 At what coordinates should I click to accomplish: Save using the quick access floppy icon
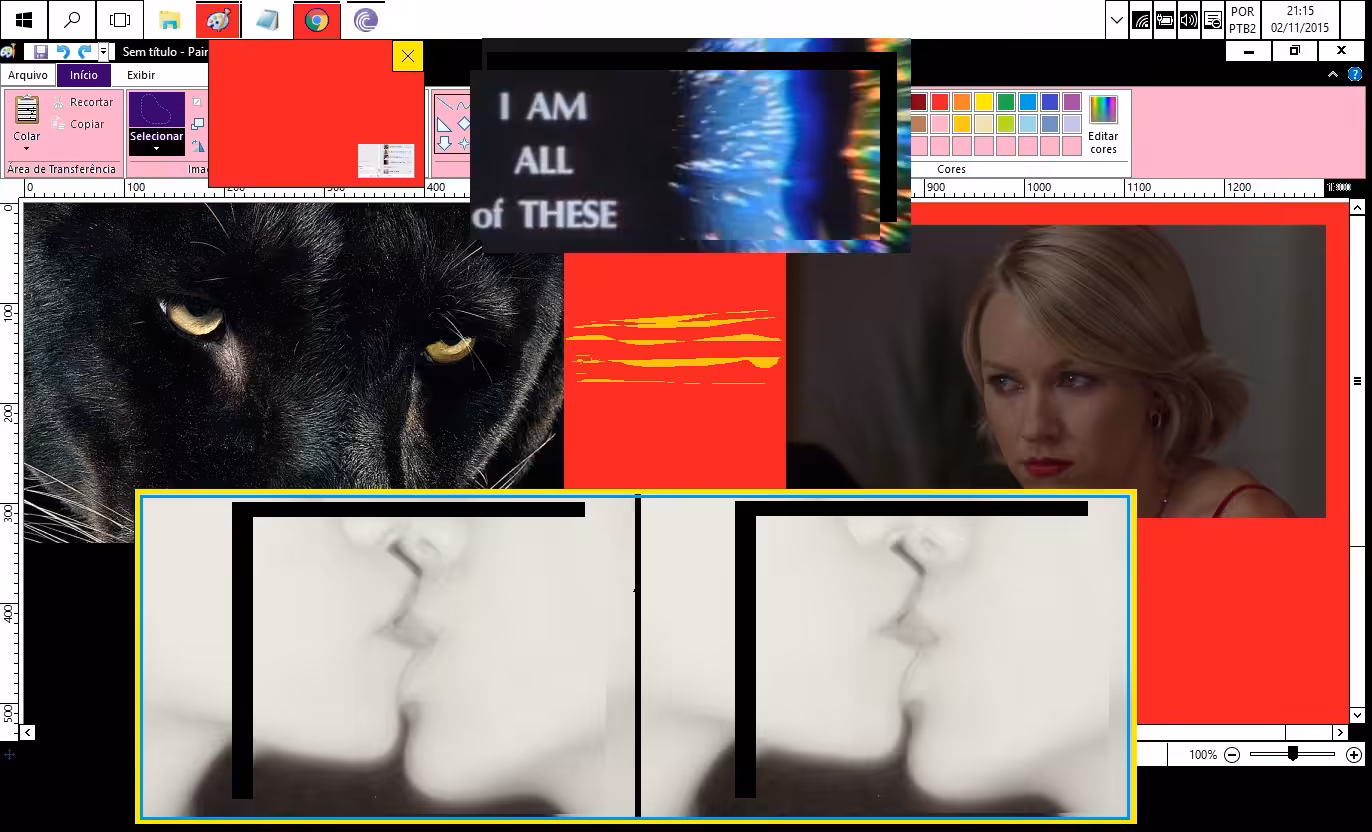[41, 51]
